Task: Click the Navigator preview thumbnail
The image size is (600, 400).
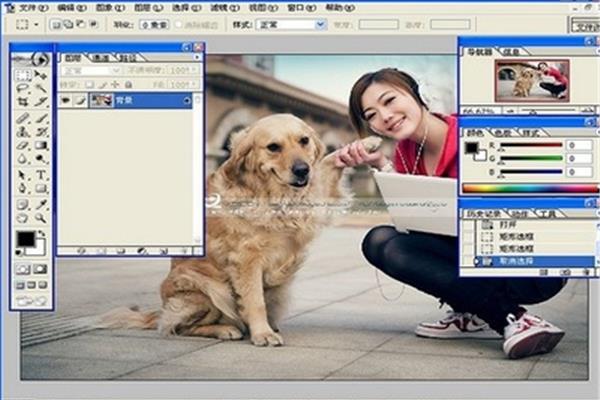Action: [x=532, y=81]
